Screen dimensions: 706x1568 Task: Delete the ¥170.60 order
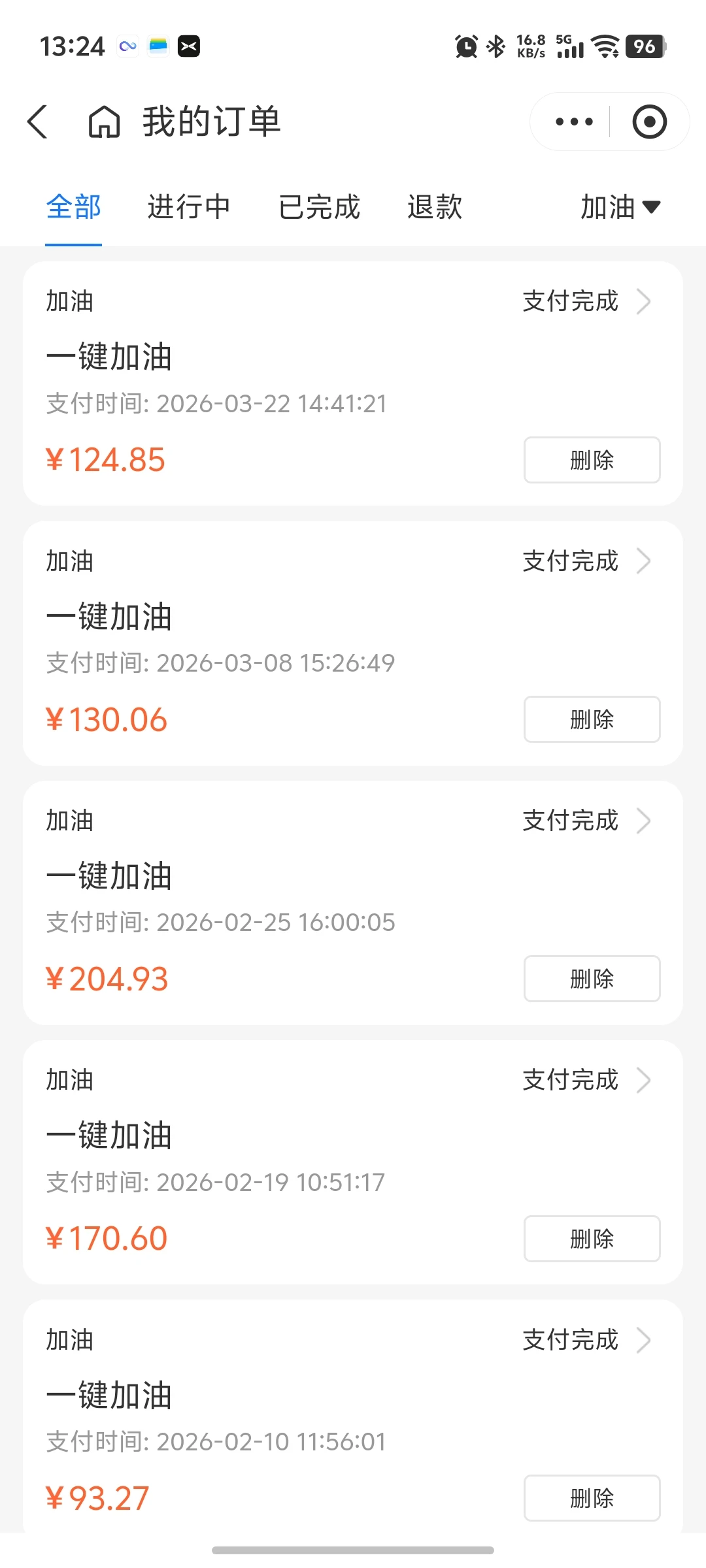[x=592, y=1239]
